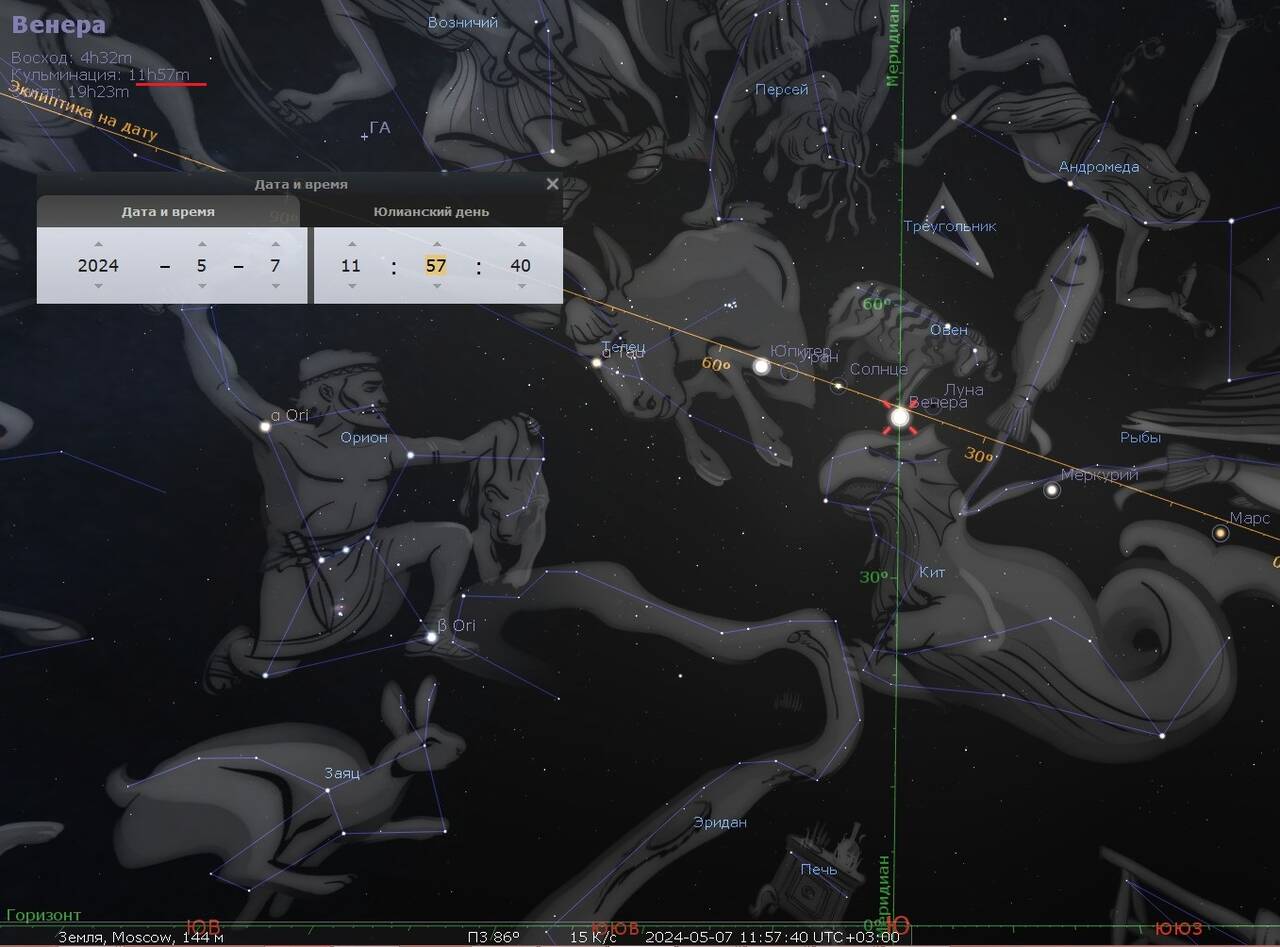The image size is (1280, 947).
Task: Click the Горизонт label
Action: pos(43,915)
